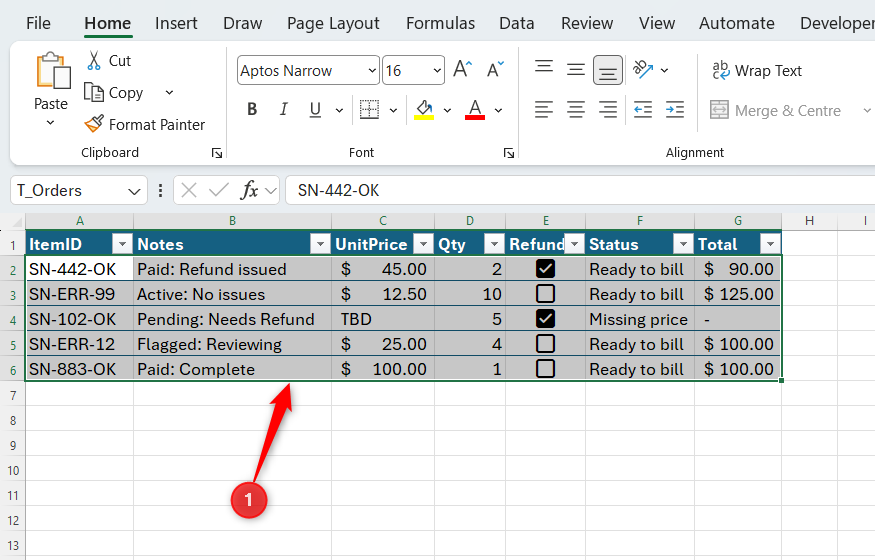Click the formula bar showing SN-442-OK

point(580,191)
